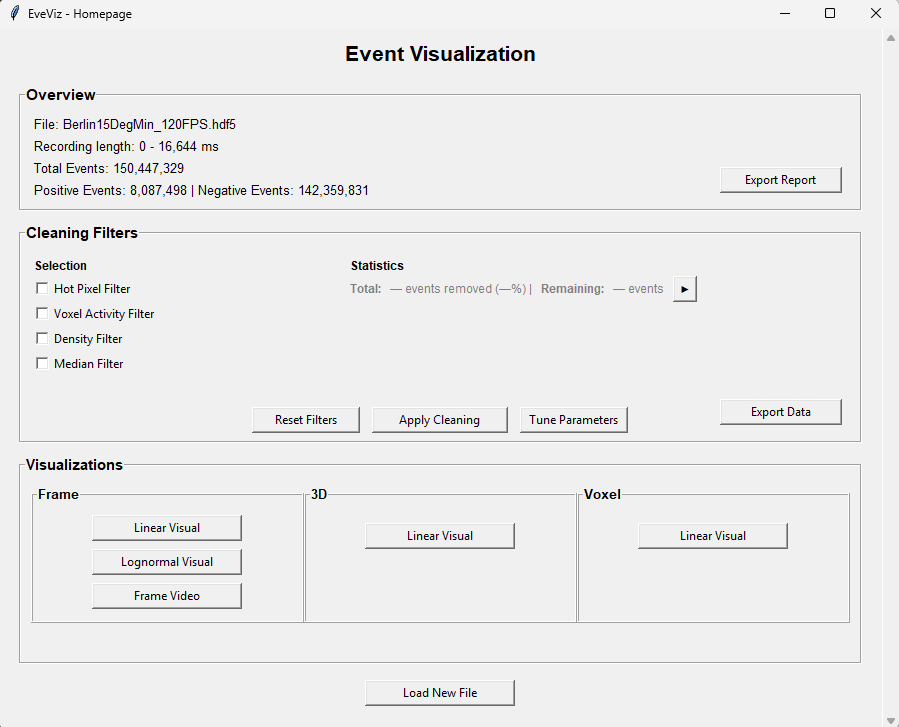This screenshot has width=899, height=727.
Task: Generate the Frame Video
Action: [x=166, y=595]
